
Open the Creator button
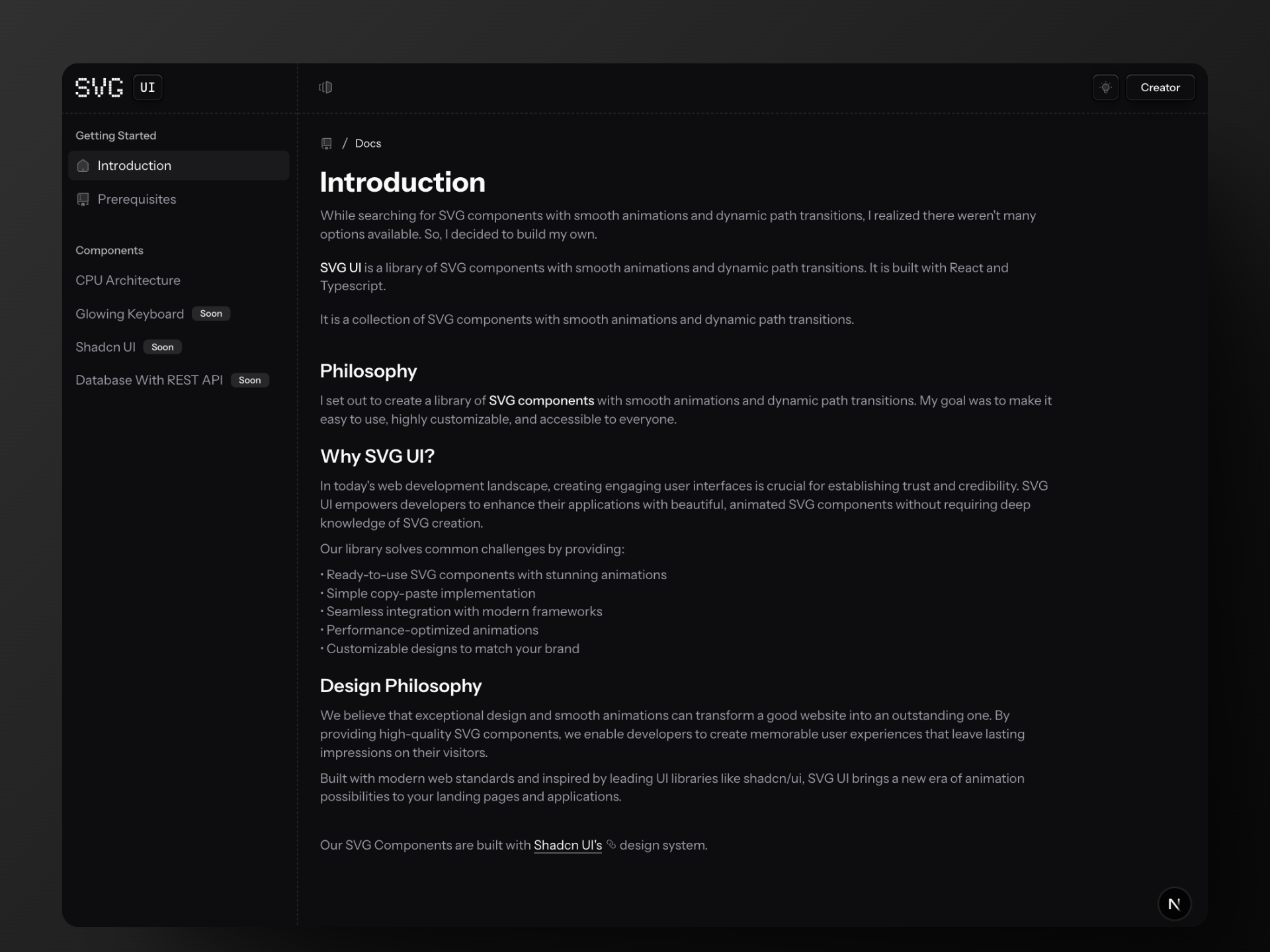(x=1160, y=87)
